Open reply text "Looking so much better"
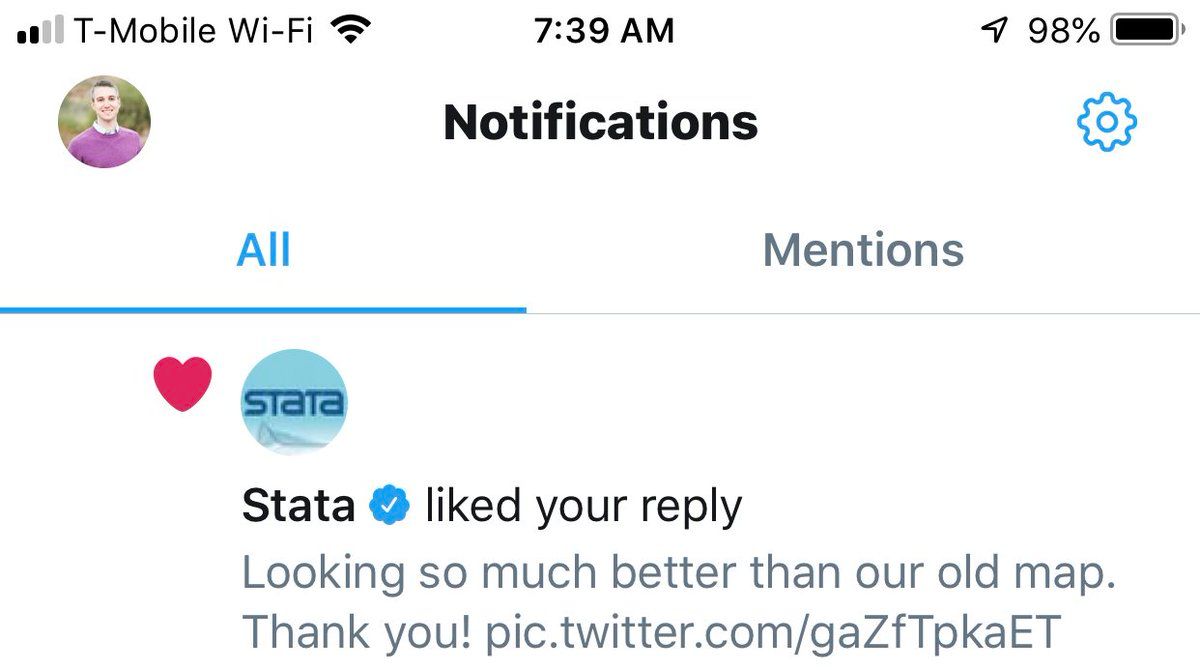 pyautogui.click(x=678, y=575)
